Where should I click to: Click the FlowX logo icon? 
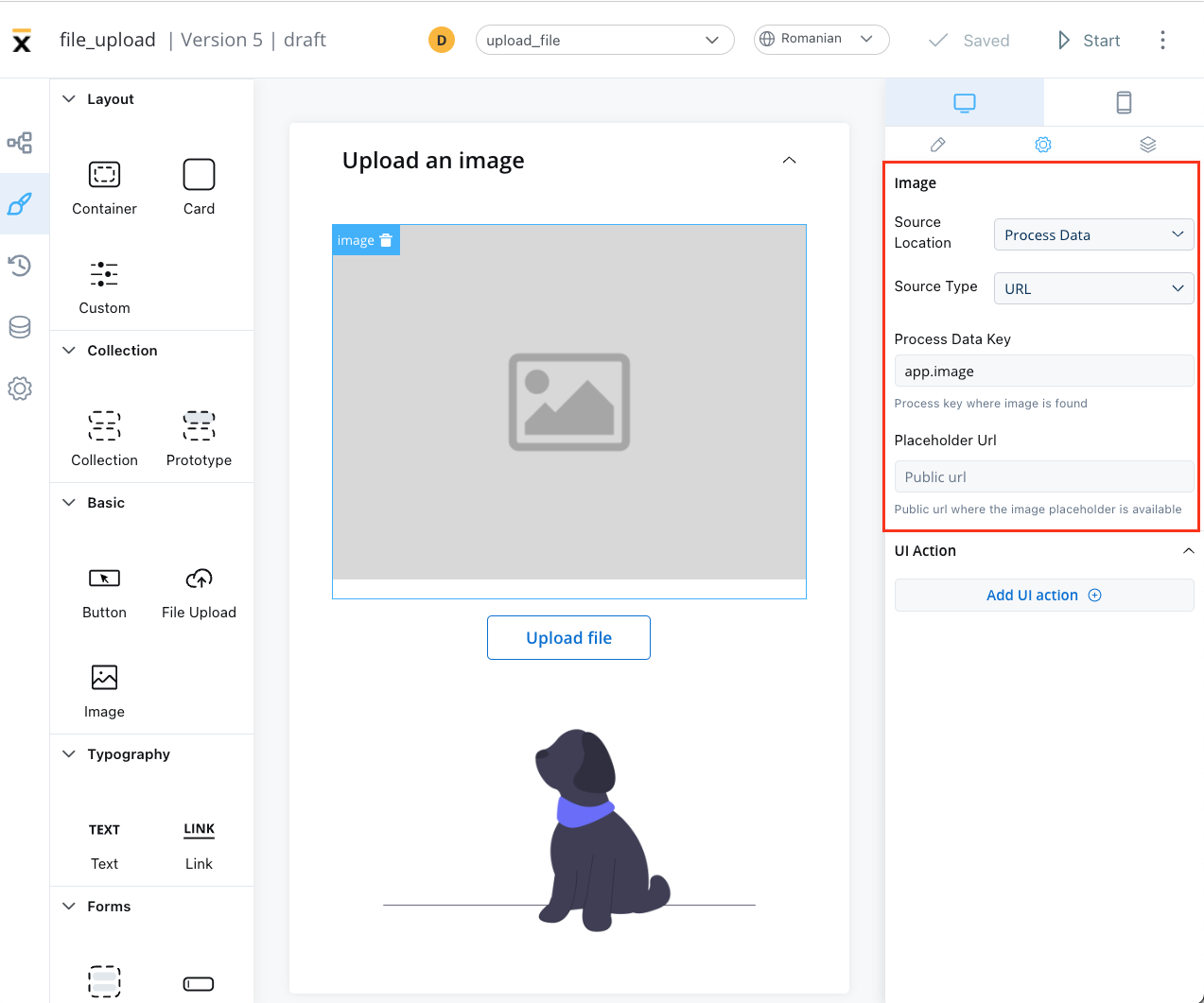pyautogui.click(x=22, y=41)
